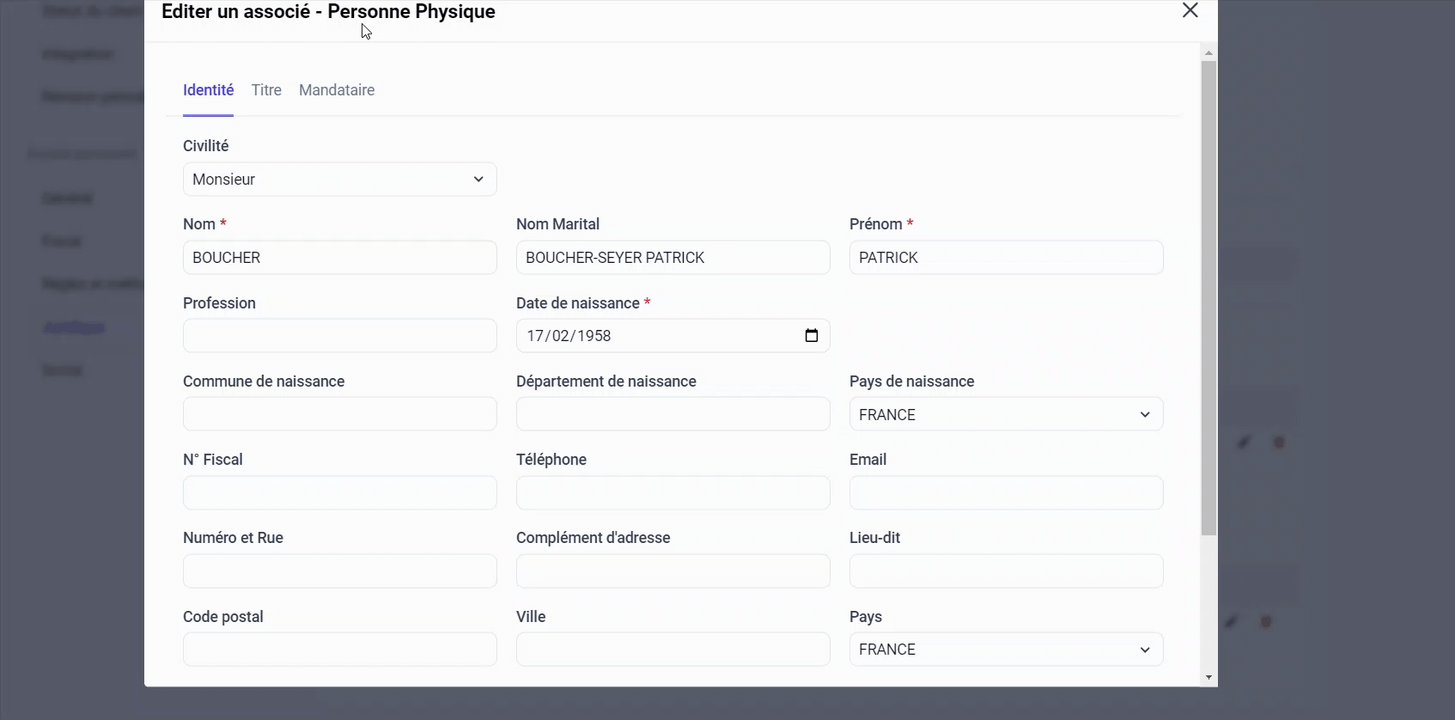Screen dimensions: 1455x720
Task: Click the Nom field containing BOUCHER
Action: click(340, 258)
